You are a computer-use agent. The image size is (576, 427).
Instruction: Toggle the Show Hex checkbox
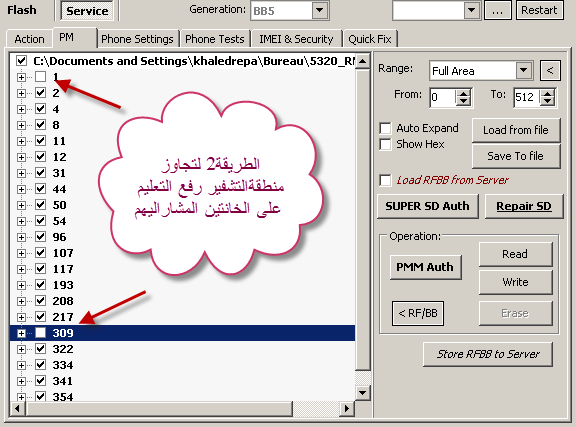[x=385, y=144]
